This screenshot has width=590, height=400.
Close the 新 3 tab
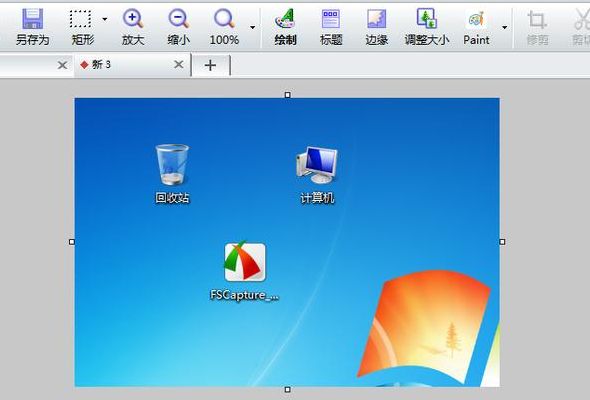[179, 65]
